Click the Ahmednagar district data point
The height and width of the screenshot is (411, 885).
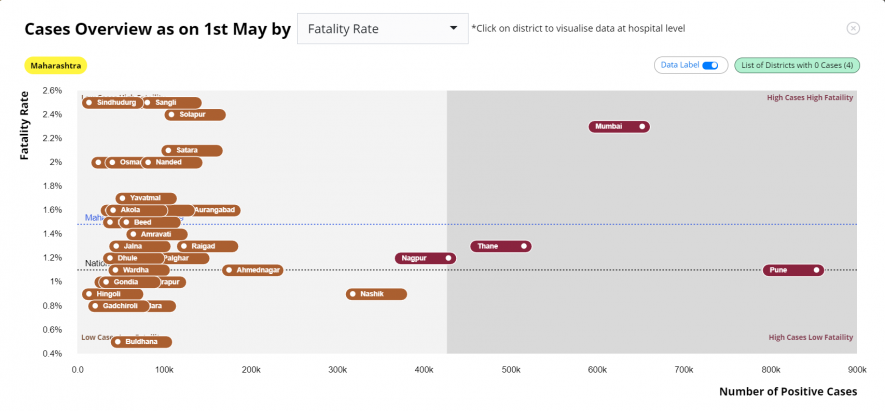point(229,270)
